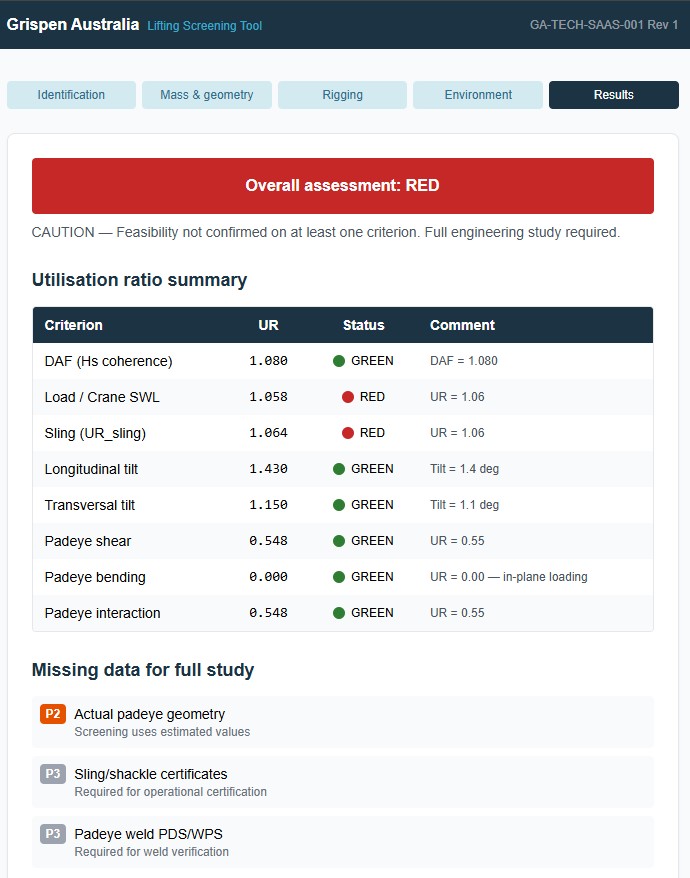The height and width of the screenshot is (878, 690).
Task: Click the CAUTION feasibility message
Action: pos(326,232)
